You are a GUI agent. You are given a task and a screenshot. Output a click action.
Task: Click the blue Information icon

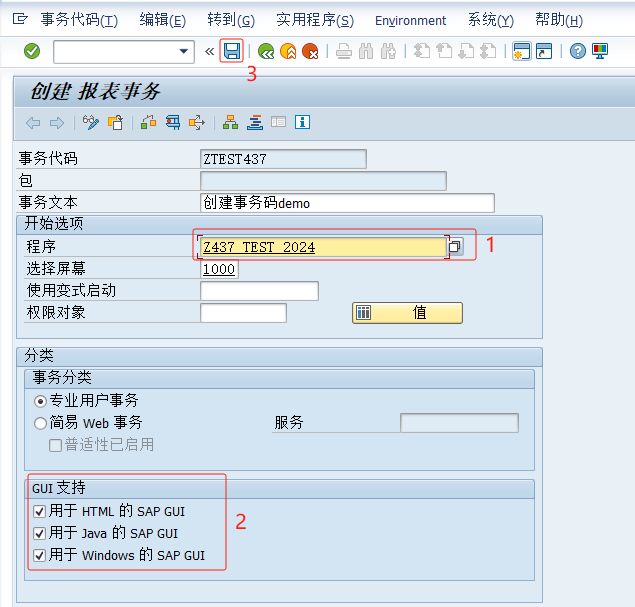303,122
